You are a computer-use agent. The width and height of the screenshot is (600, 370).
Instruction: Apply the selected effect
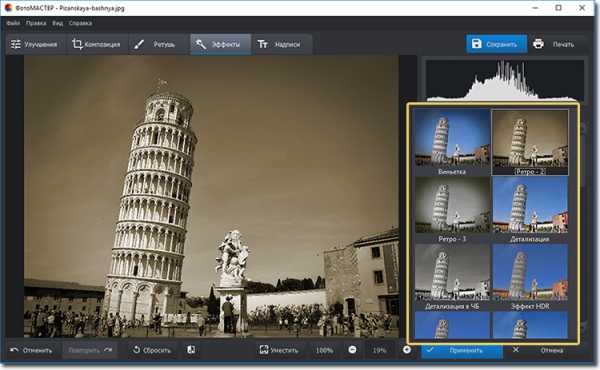coord(462,350)
